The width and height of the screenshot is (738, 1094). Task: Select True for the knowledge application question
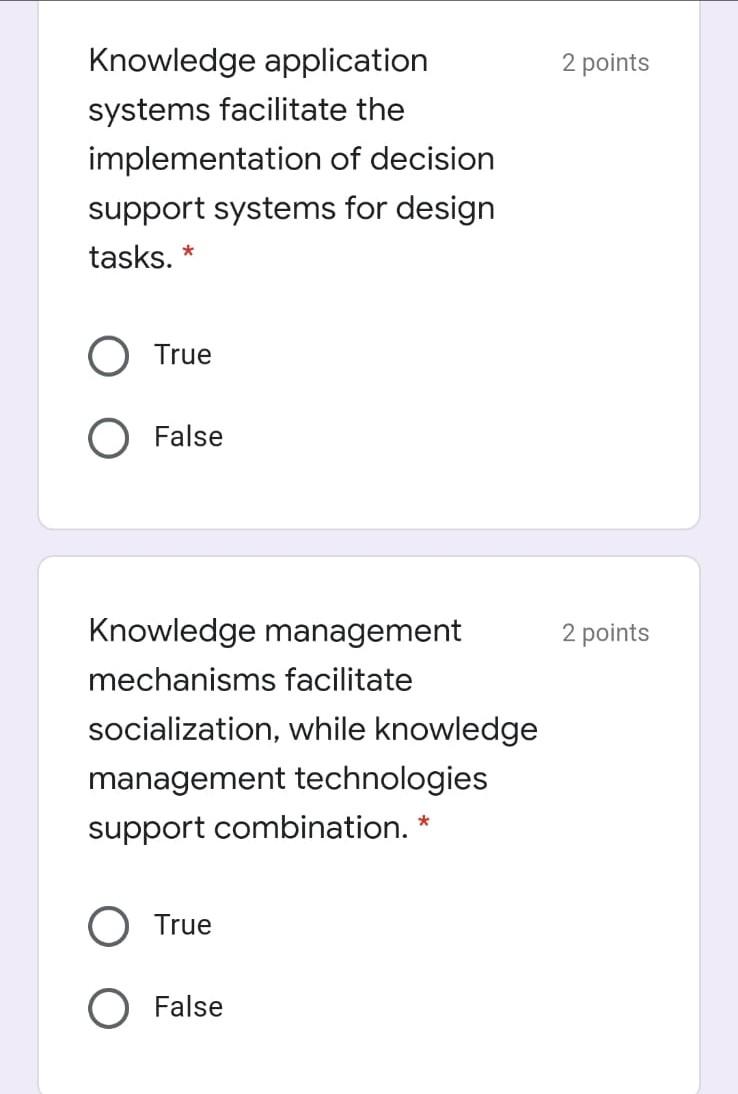[108, 355]
